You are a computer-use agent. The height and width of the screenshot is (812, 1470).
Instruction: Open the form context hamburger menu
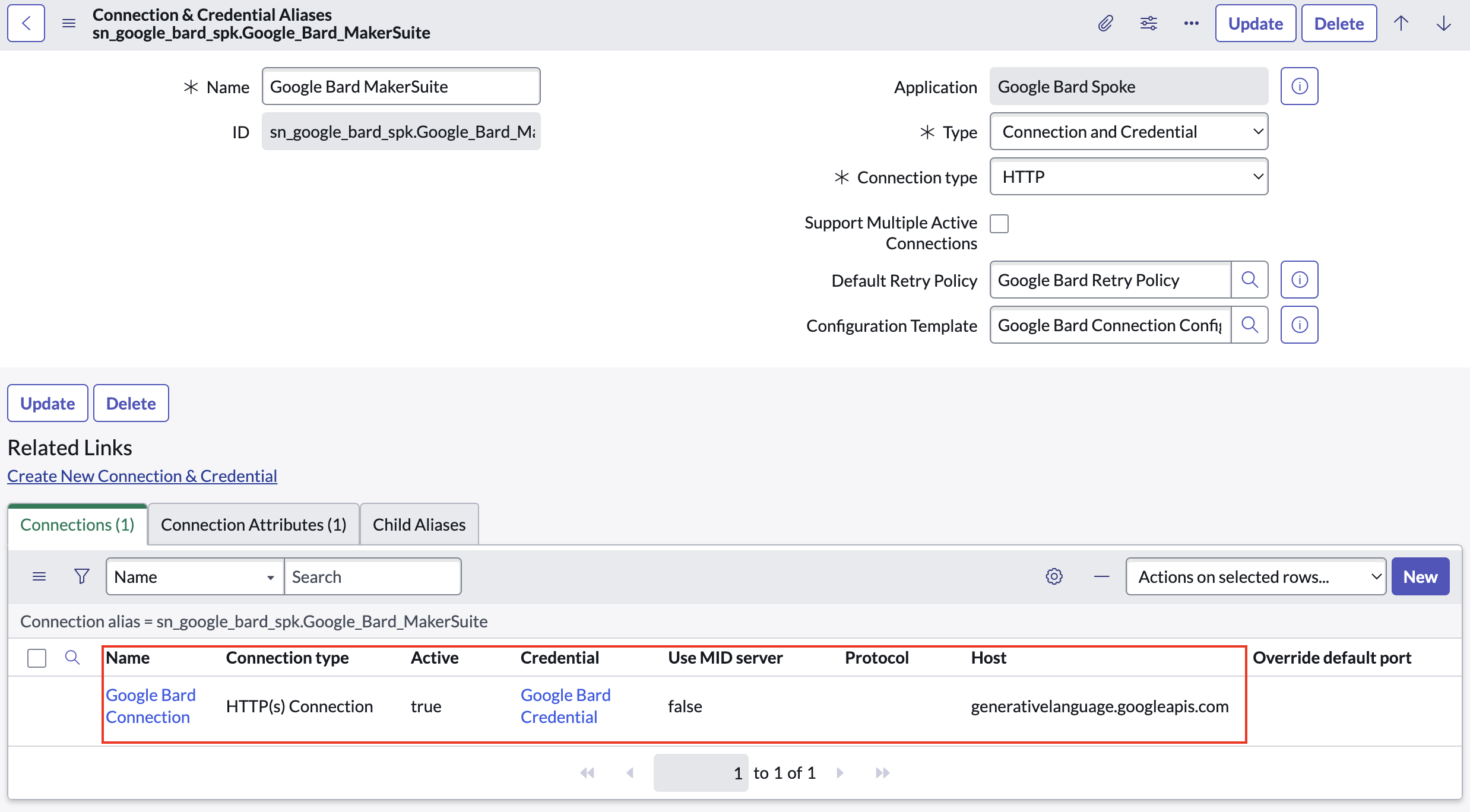pyautogui.click(x=69, y=24)
